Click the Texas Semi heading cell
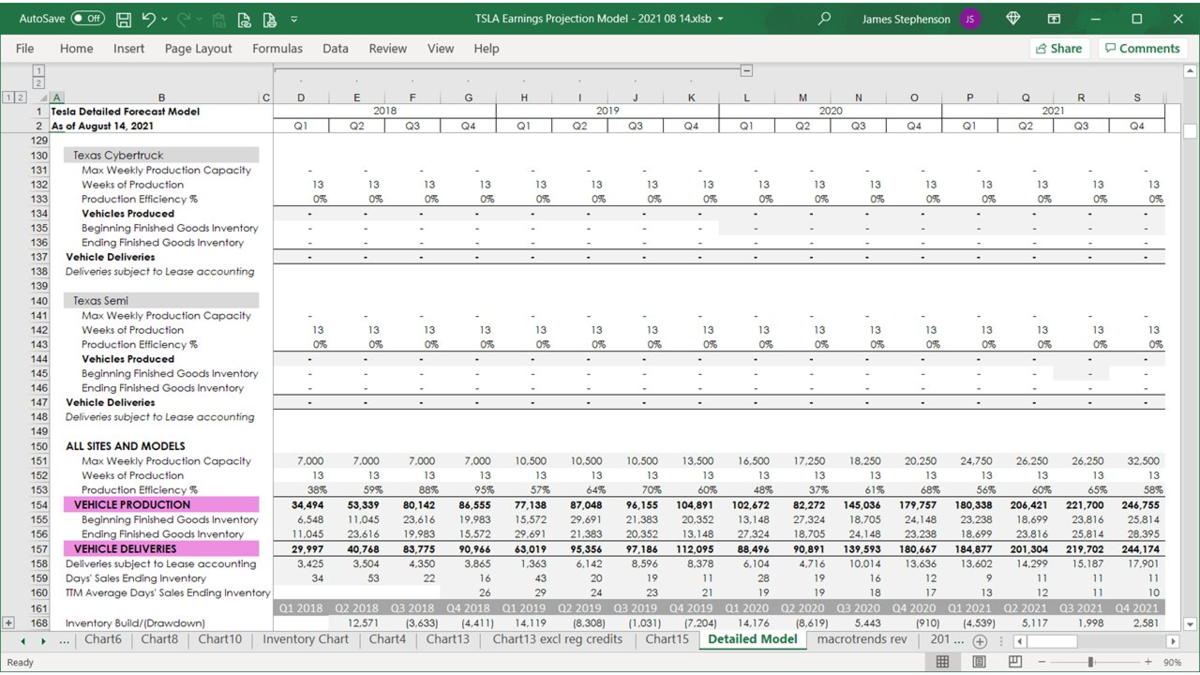Viewport: 1200px width, 675px height. 162,300
